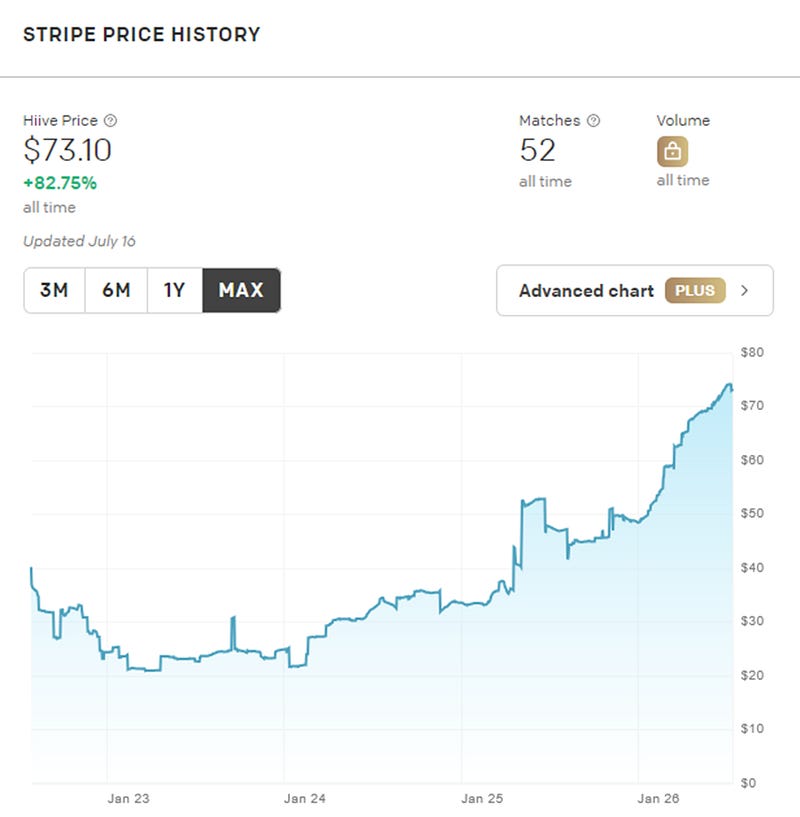The width and height of the screenshot is (800, 817).
Task: Click the Matches count 52
Action: pyautogui.click(x=537, y=150)
